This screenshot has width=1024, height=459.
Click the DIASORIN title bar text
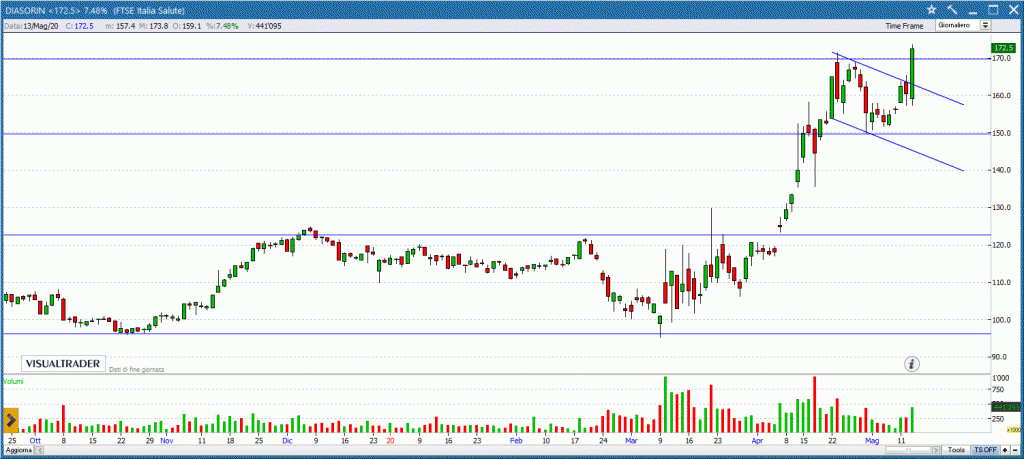(x=95, y=11)
